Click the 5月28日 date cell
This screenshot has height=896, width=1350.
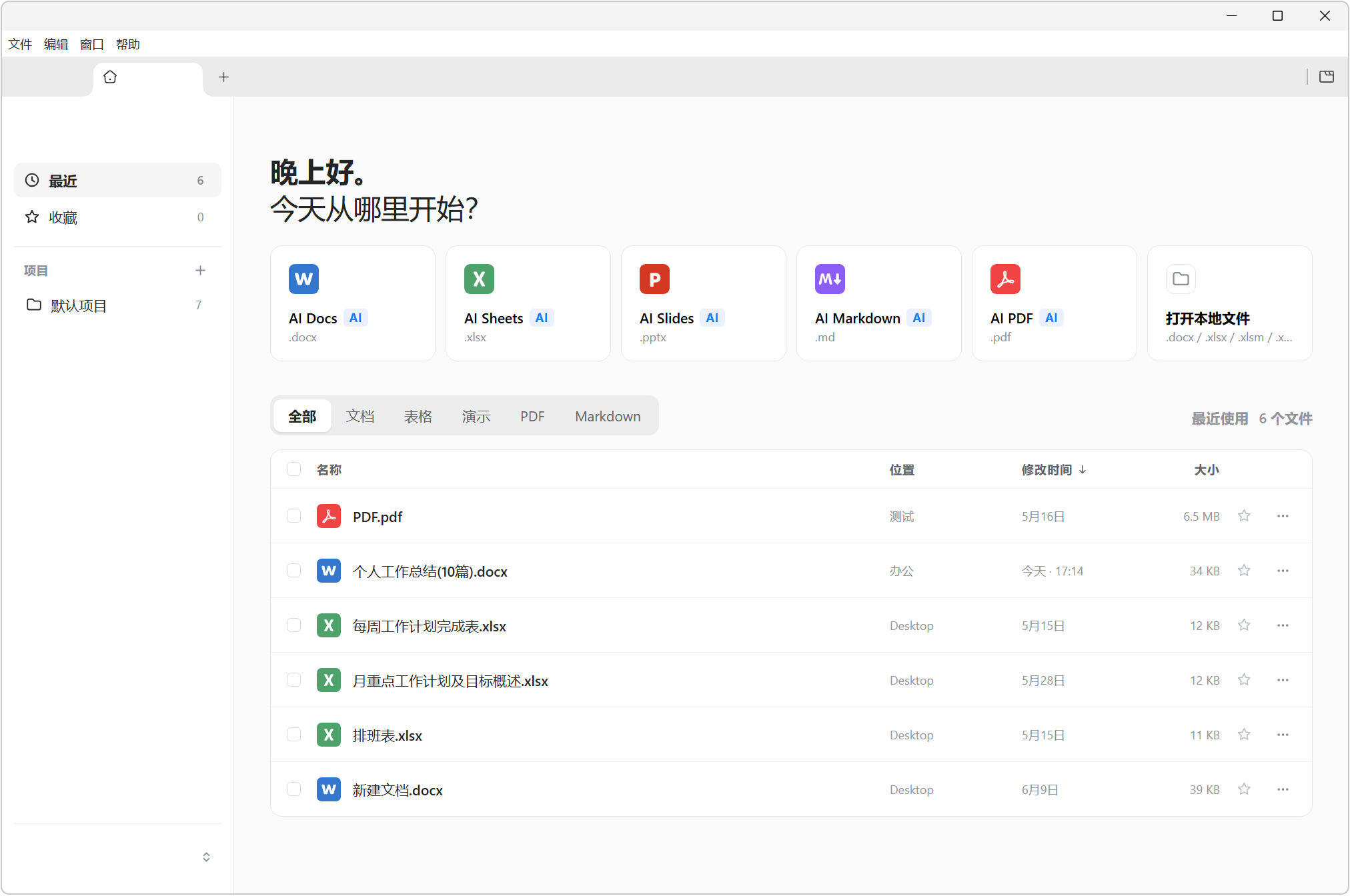point(1043,681)
